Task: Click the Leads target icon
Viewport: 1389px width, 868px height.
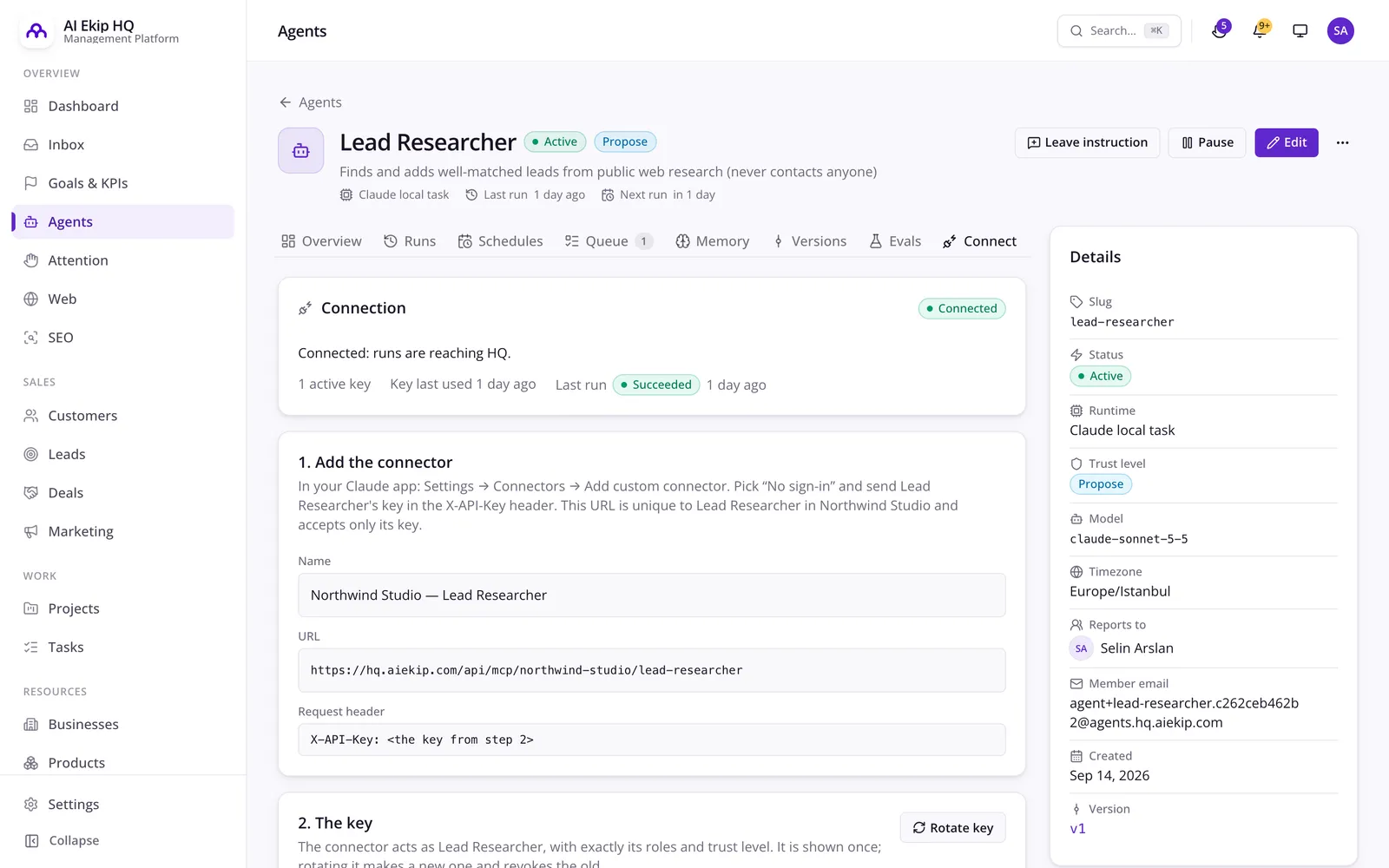Action: click(x=31, y=454)
